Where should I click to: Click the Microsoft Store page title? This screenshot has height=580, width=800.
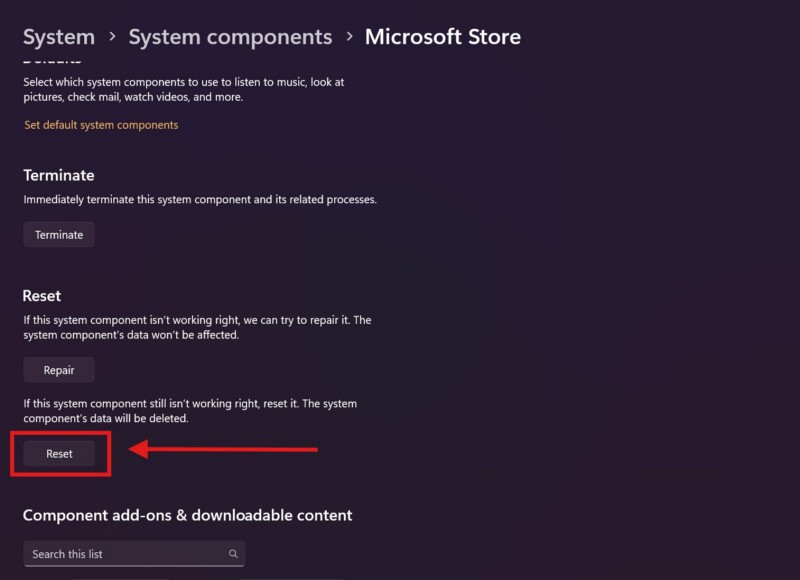click(442, 37)
